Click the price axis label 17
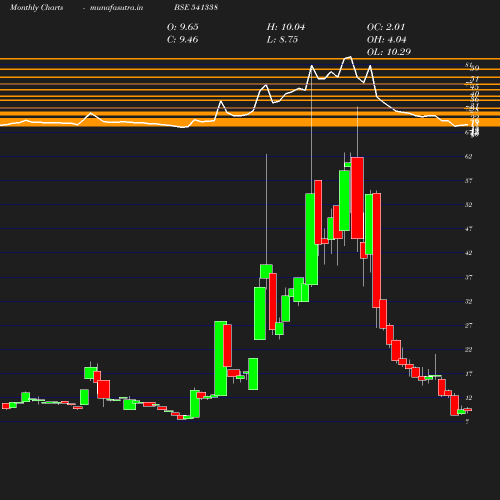This screenshot has height=500, width=500. (468, 374)
